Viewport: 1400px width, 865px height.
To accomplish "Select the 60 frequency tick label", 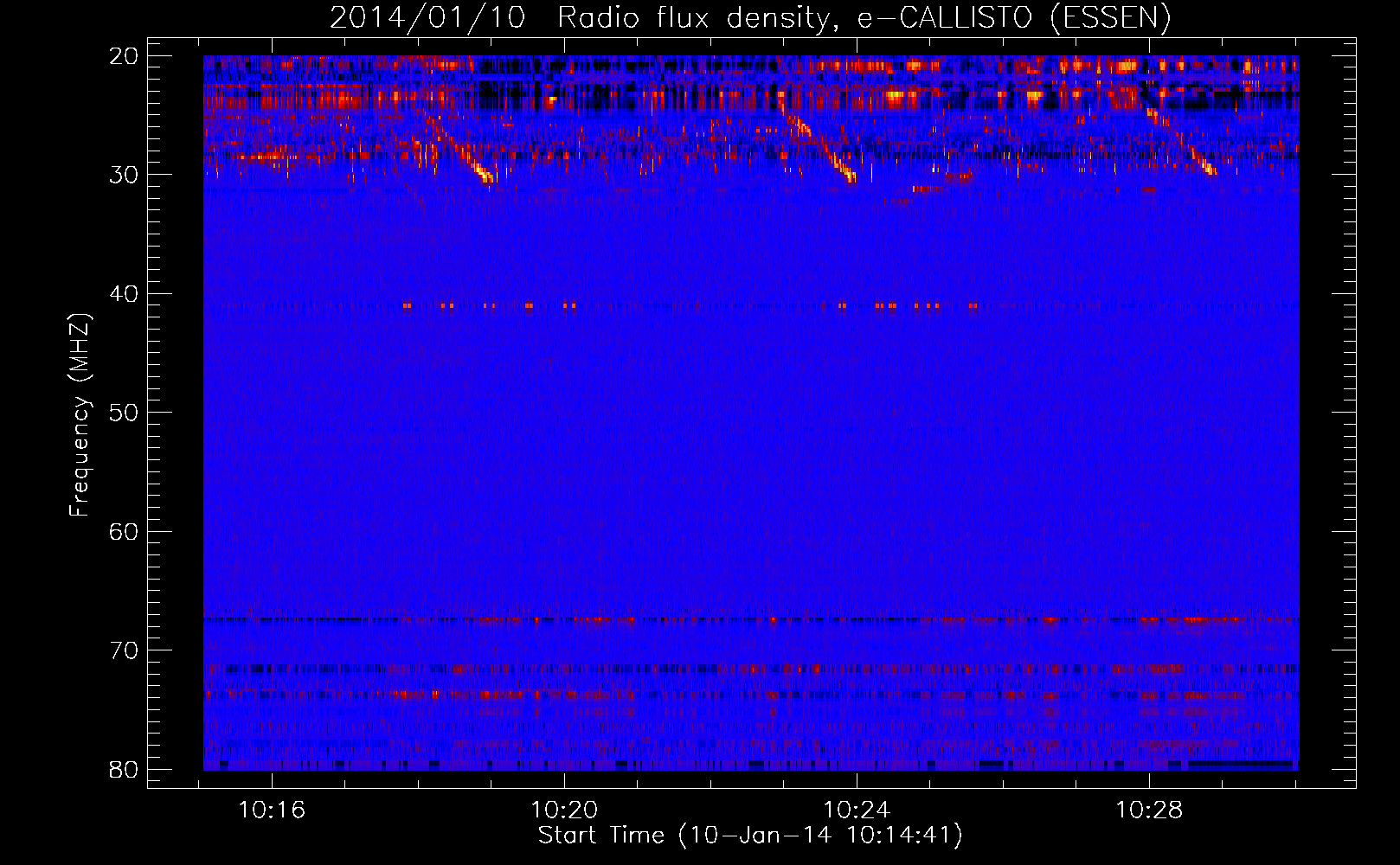I will pos(124,532).
